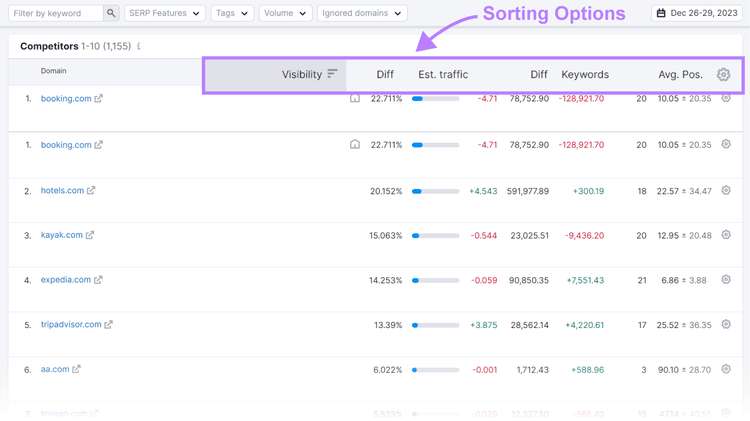Open the expedia.com domain link

[x=66, y=280]
